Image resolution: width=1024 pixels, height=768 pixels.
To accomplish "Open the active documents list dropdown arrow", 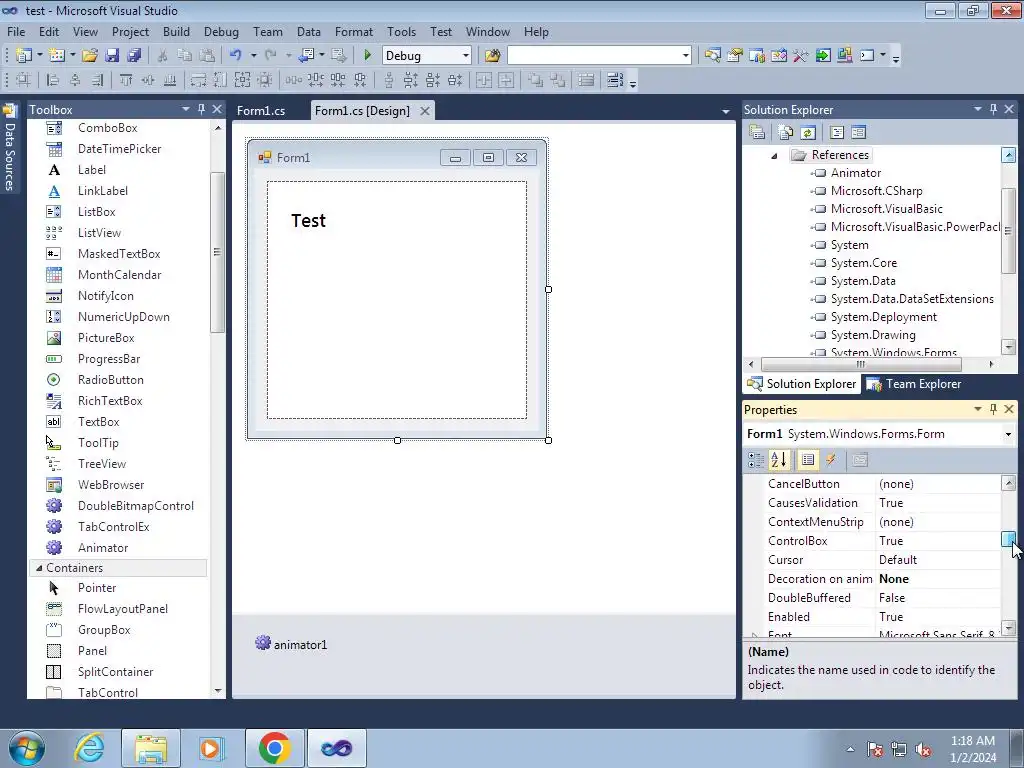I will click(x=725, y=112).
